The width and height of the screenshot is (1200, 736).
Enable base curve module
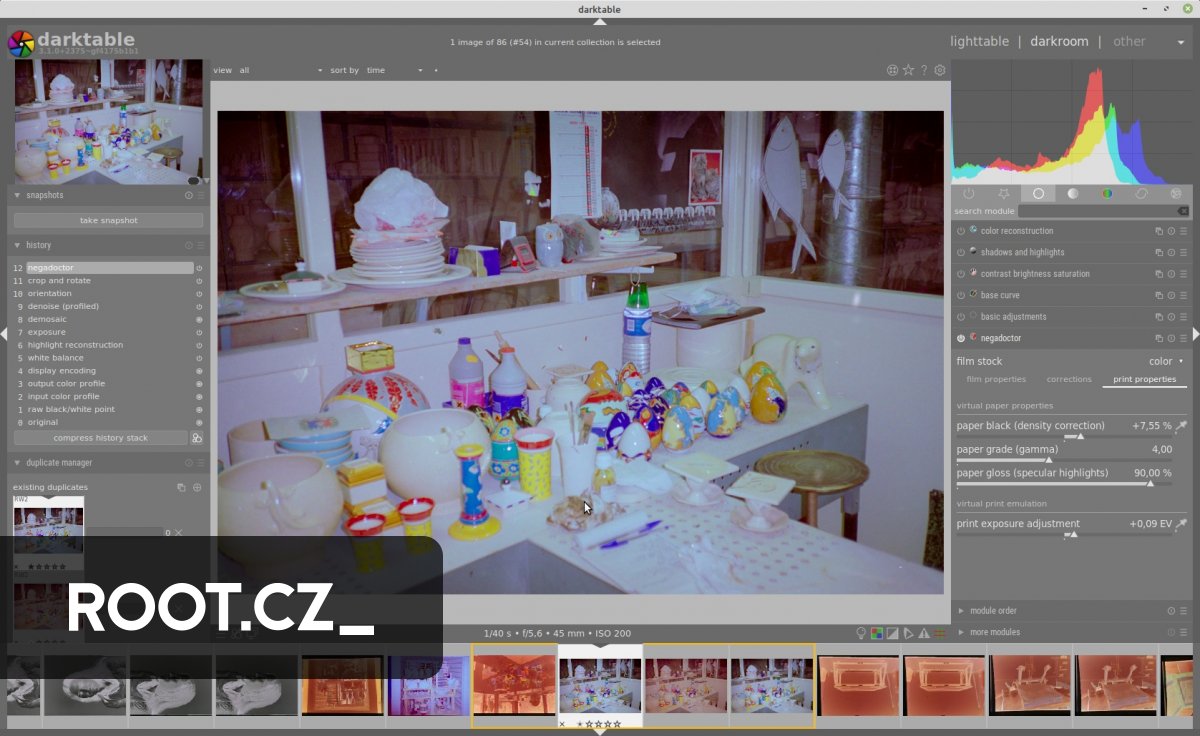pos(961,295)
